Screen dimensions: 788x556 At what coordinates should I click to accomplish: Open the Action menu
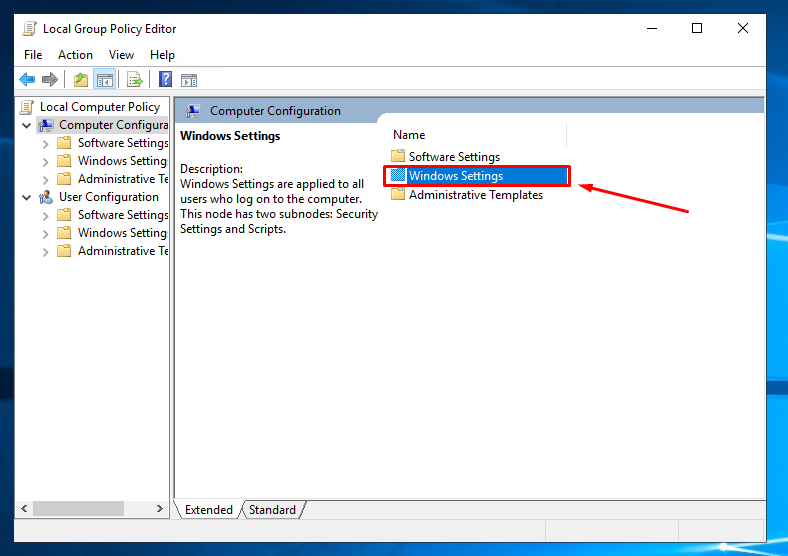coord(75,55)
